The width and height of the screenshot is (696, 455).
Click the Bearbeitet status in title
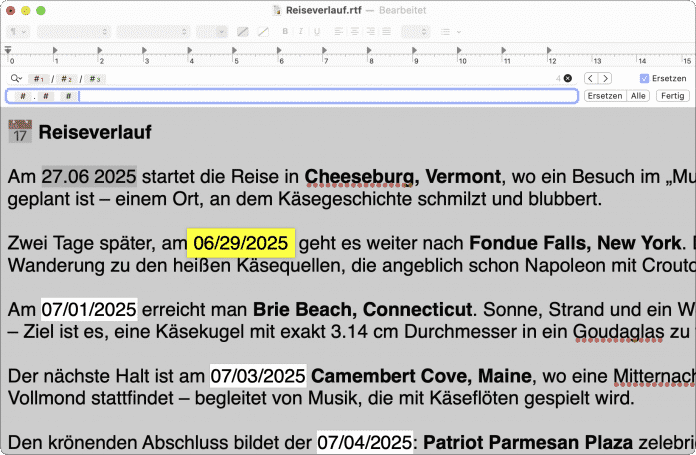(403, 10)
